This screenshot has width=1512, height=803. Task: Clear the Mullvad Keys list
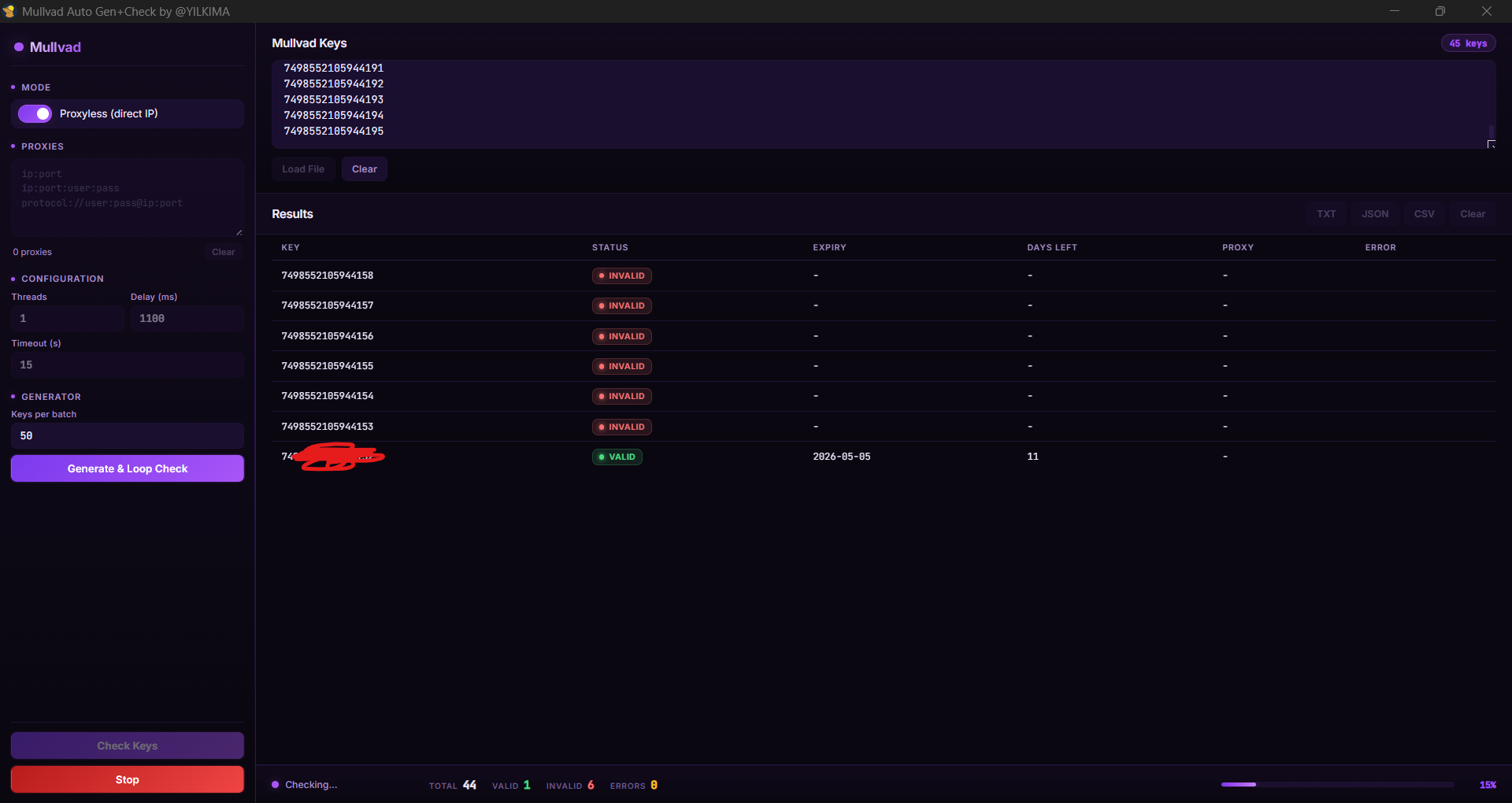(365, 169)
